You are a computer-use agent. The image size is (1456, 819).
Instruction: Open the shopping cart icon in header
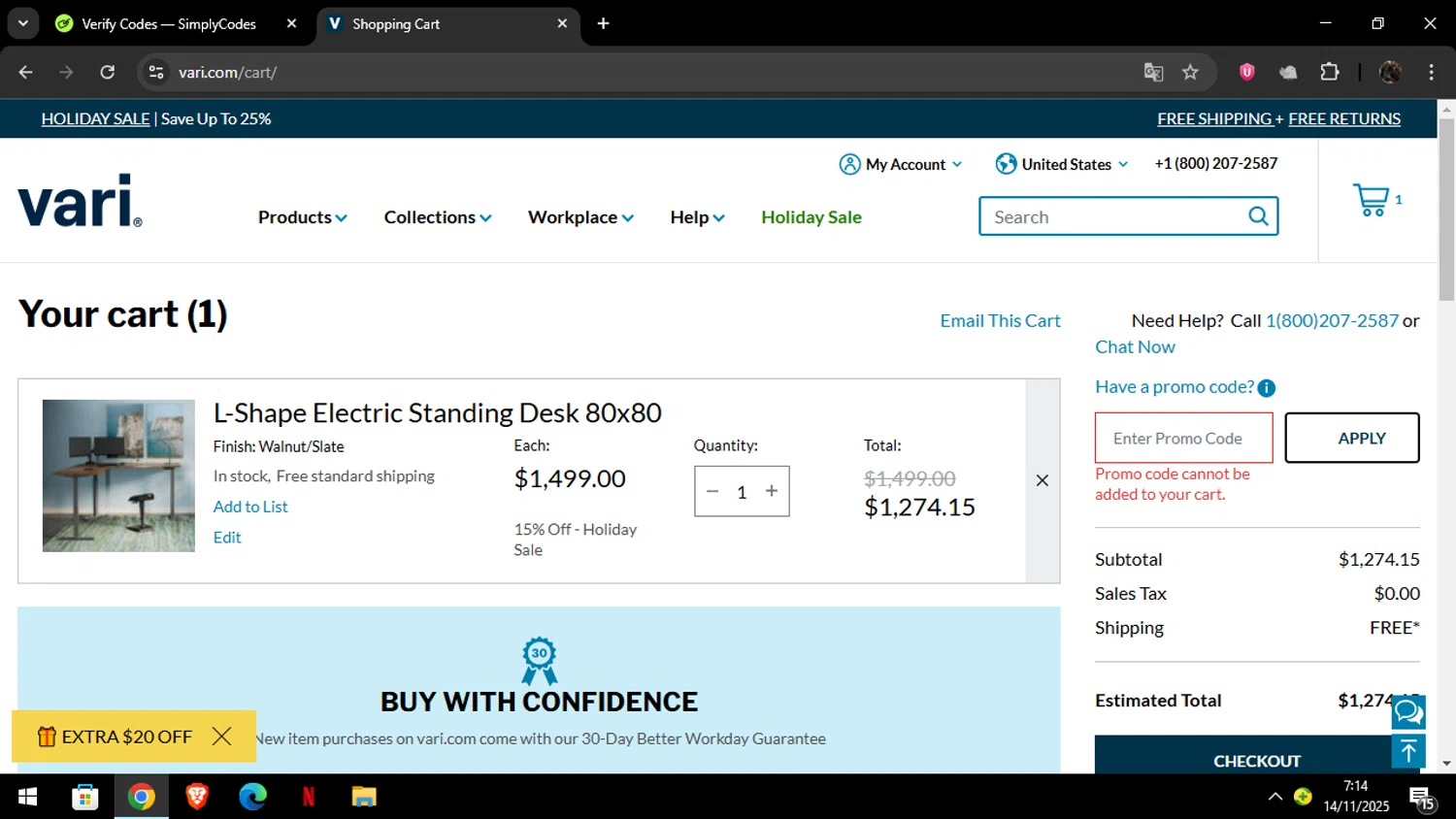1371,200
